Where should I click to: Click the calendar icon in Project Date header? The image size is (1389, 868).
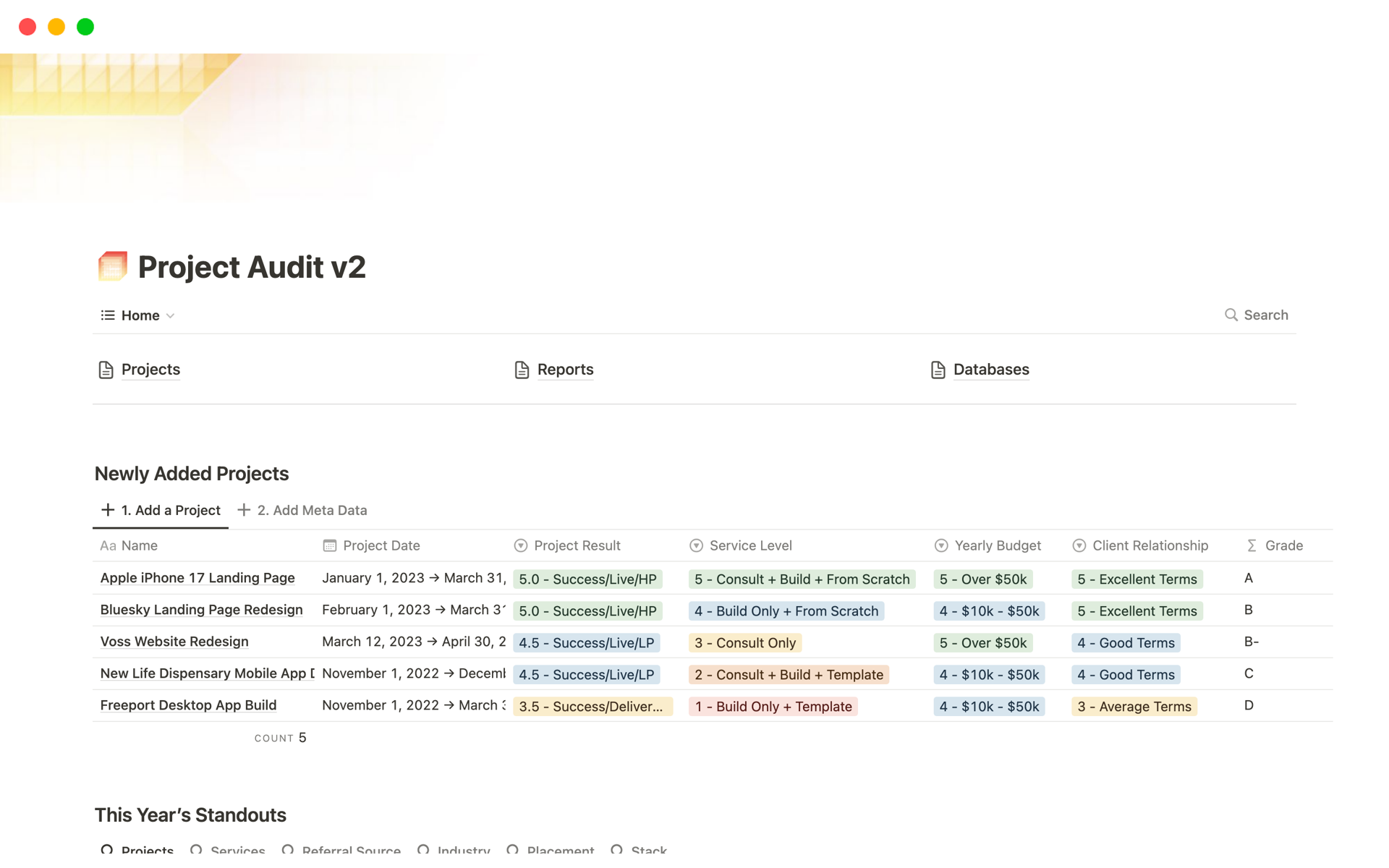(x=330, y=545)
